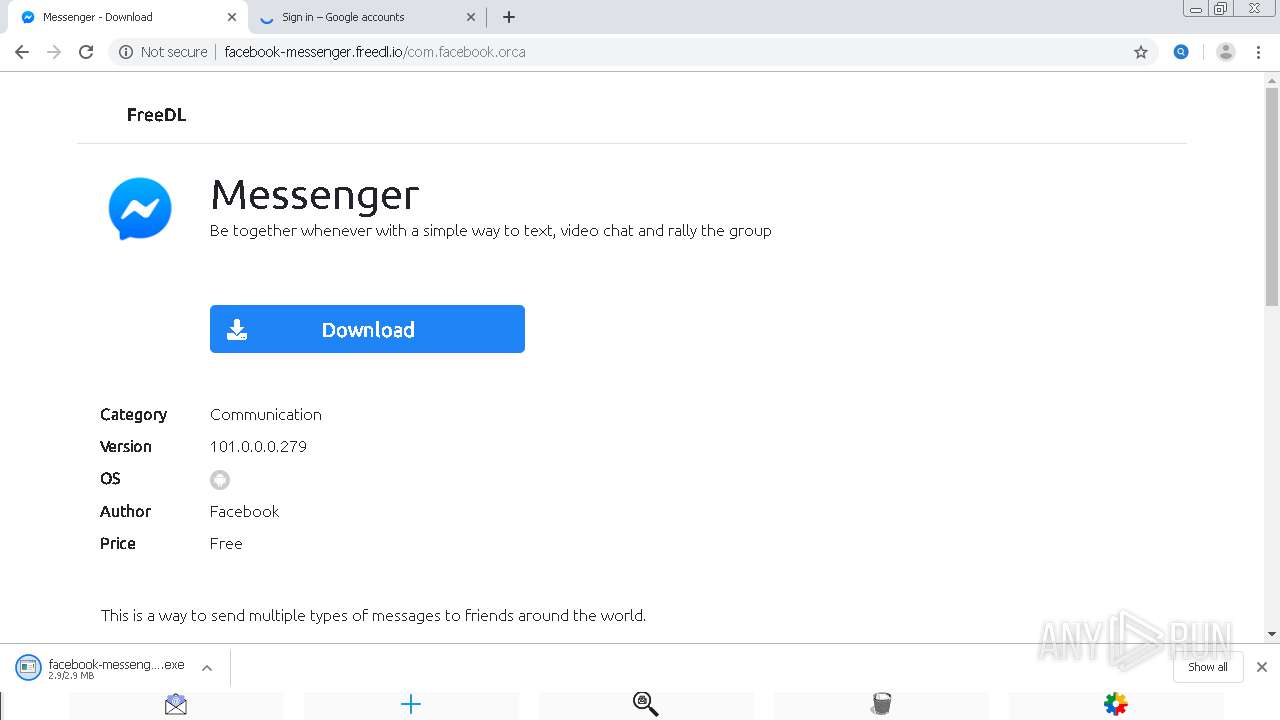Bookmark this page with the star icon
The height and width of the screenshot is (720, 1280).
pyautogui.click(x=1141, y=52)
